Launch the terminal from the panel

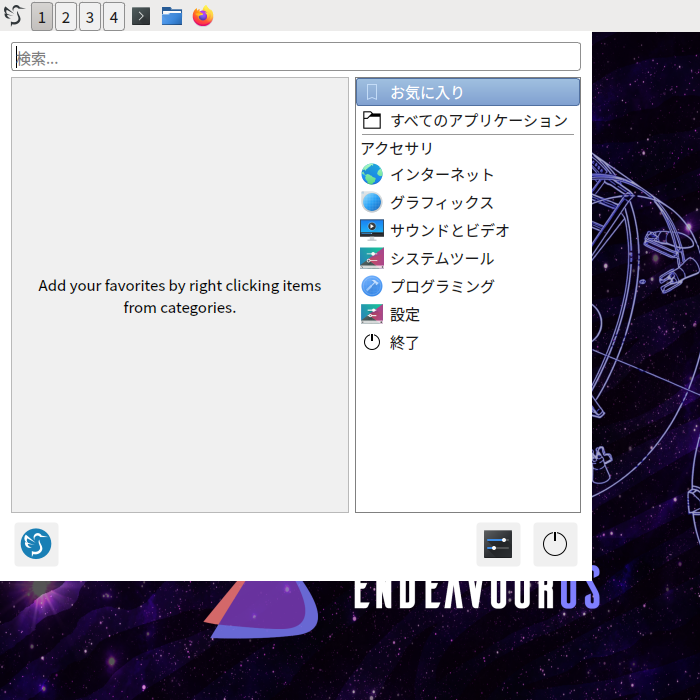[141, 17]
